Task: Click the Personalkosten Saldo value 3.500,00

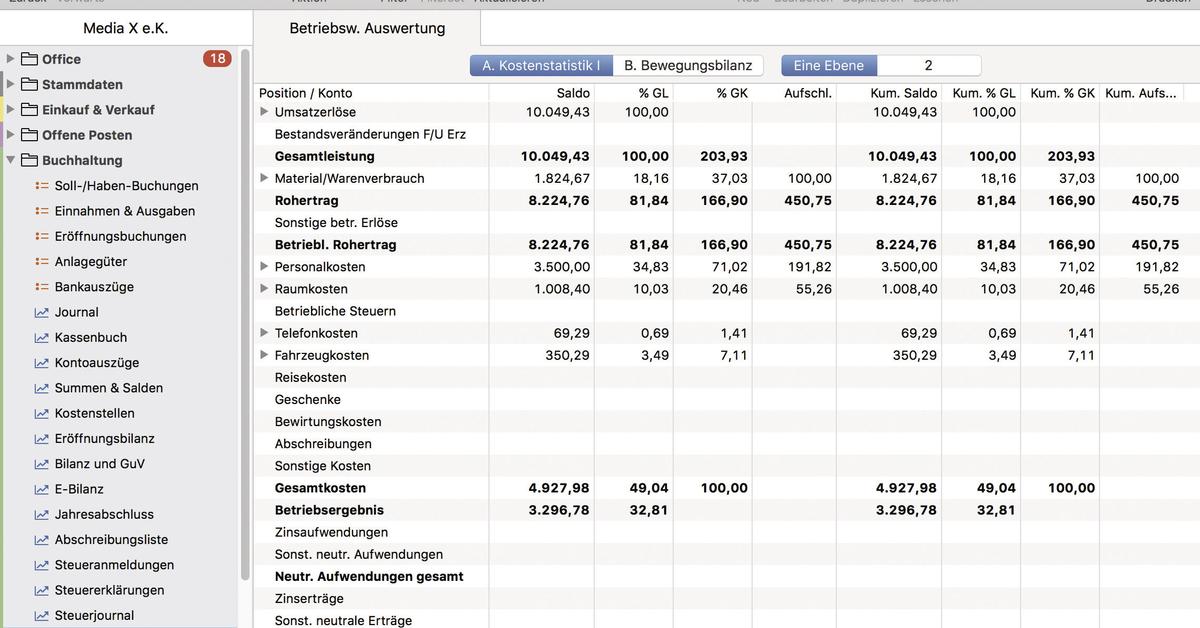Action: click(562, 267)
